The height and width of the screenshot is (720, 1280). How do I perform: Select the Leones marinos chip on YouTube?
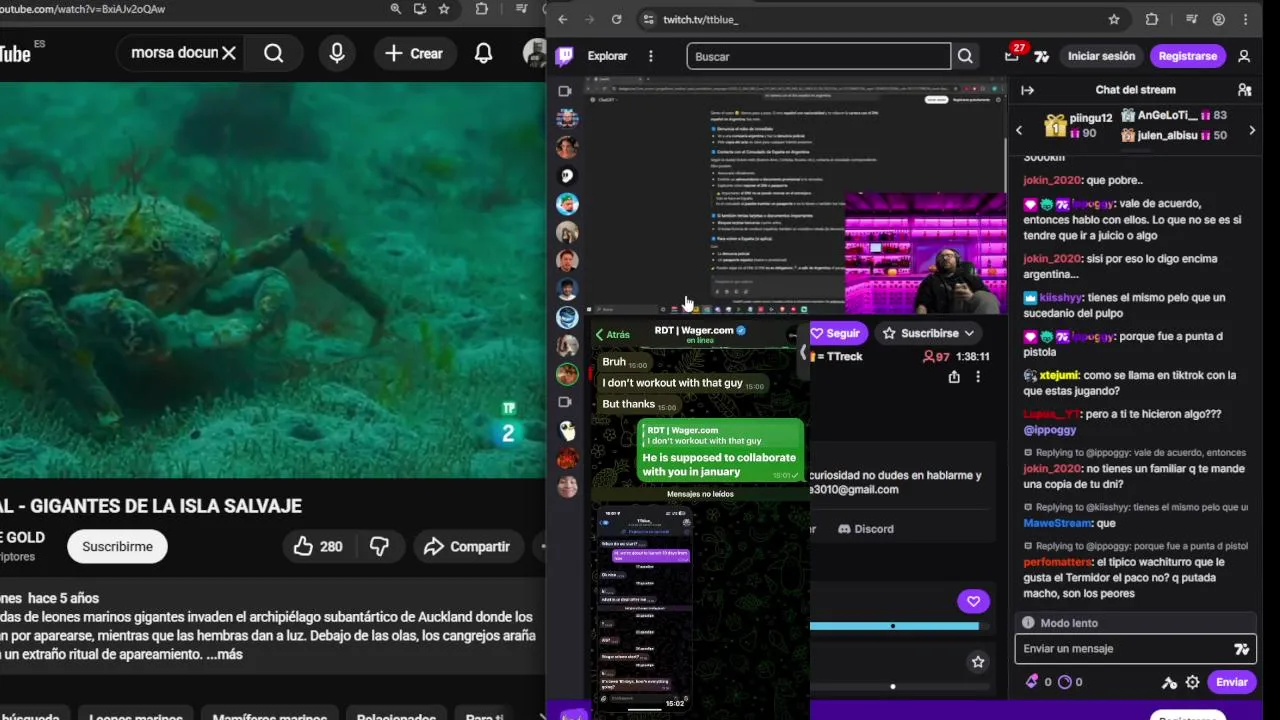point(136,715)
